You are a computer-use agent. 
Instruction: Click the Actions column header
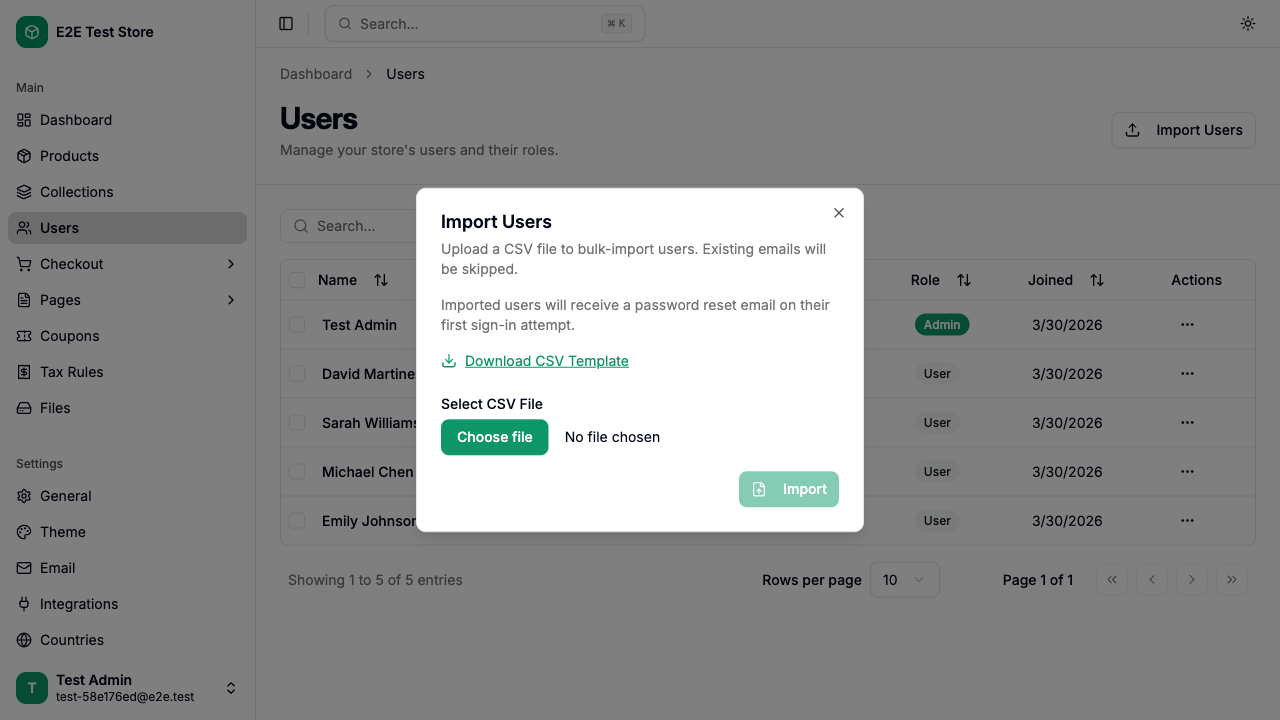[1197, 280]
